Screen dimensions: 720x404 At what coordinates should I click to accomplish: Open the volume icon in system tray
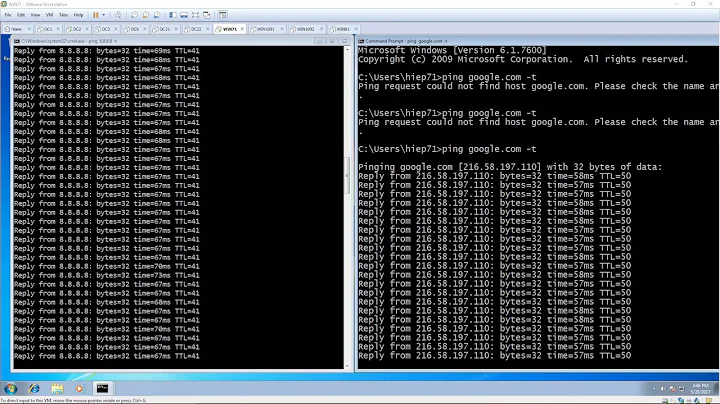(x=664, y=389)
